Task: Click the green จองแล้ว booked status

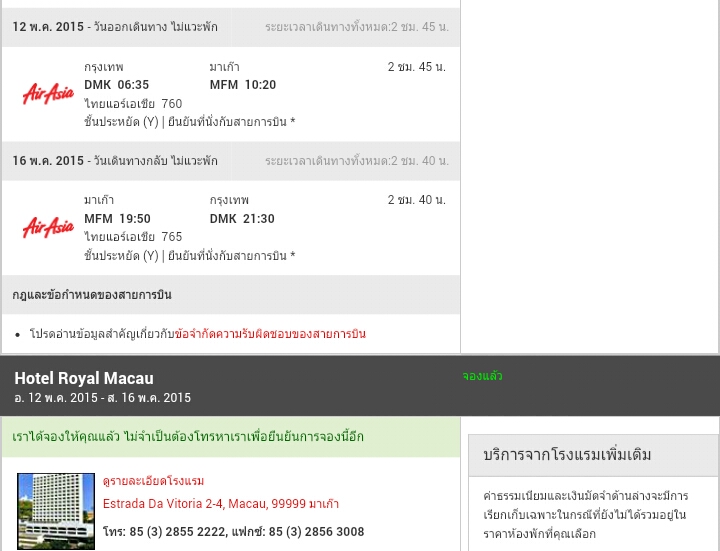Action: click(482, 376)
